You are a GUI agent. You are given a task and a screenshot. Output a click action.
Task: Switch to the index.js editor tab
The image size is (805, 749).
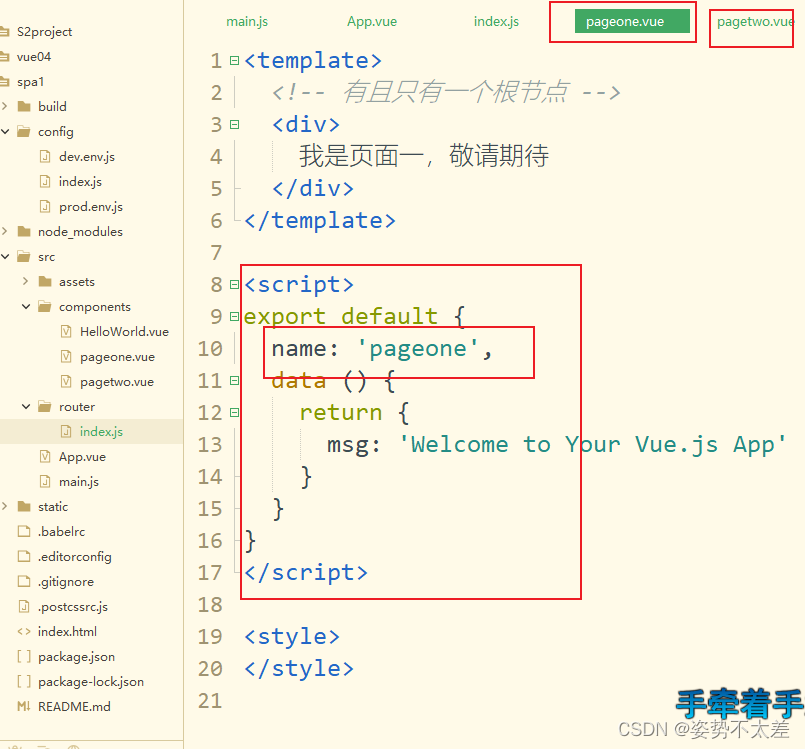coord(496,22)
